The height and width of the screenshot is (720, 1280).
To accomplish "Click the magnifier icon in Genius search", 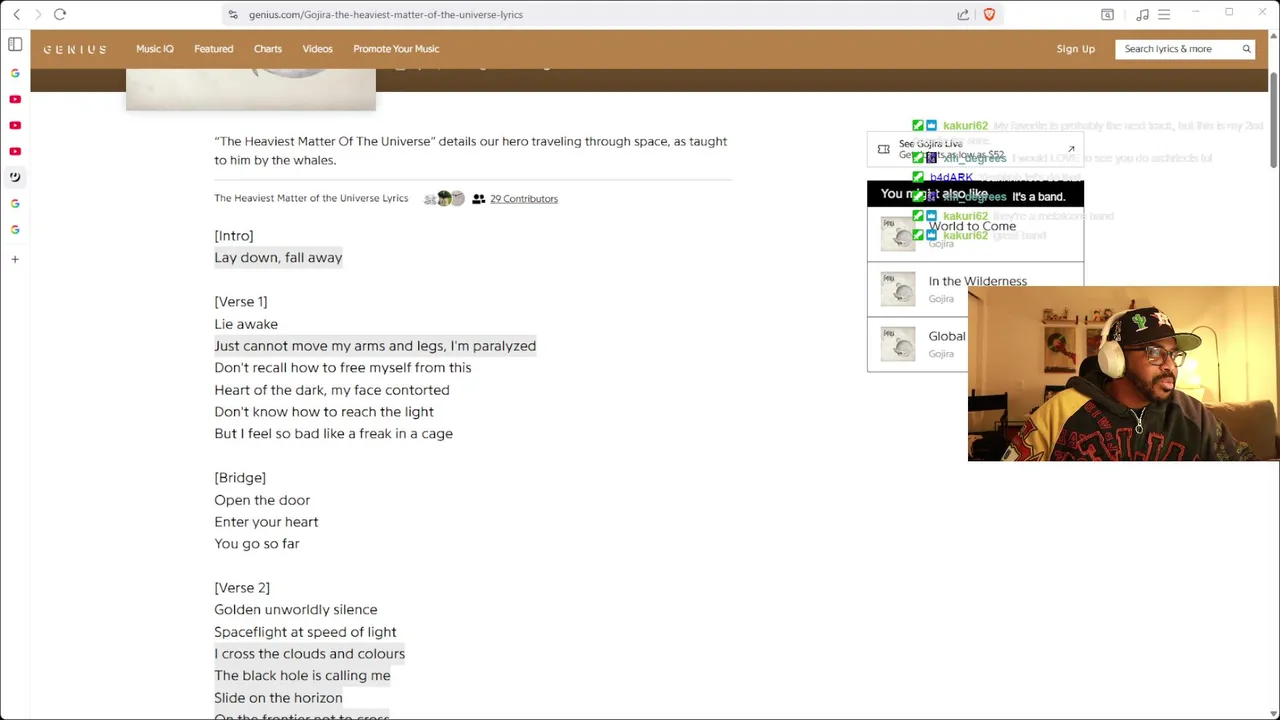I will [1246, 49].
